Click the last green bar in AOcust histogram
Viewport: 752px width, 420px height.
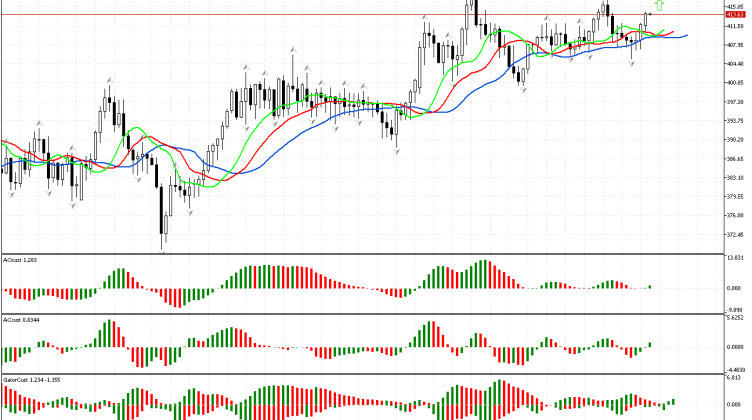coord(650,286)
